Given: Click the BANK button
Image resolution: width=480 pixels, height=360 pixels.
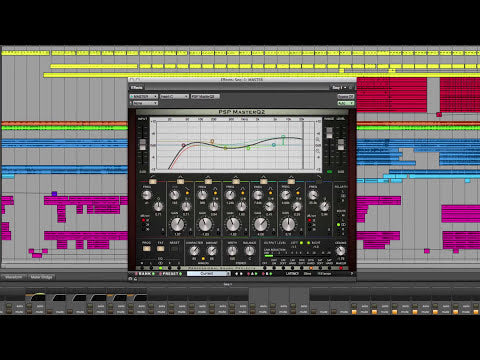Looking at the screenshot, I should [144, 274].
